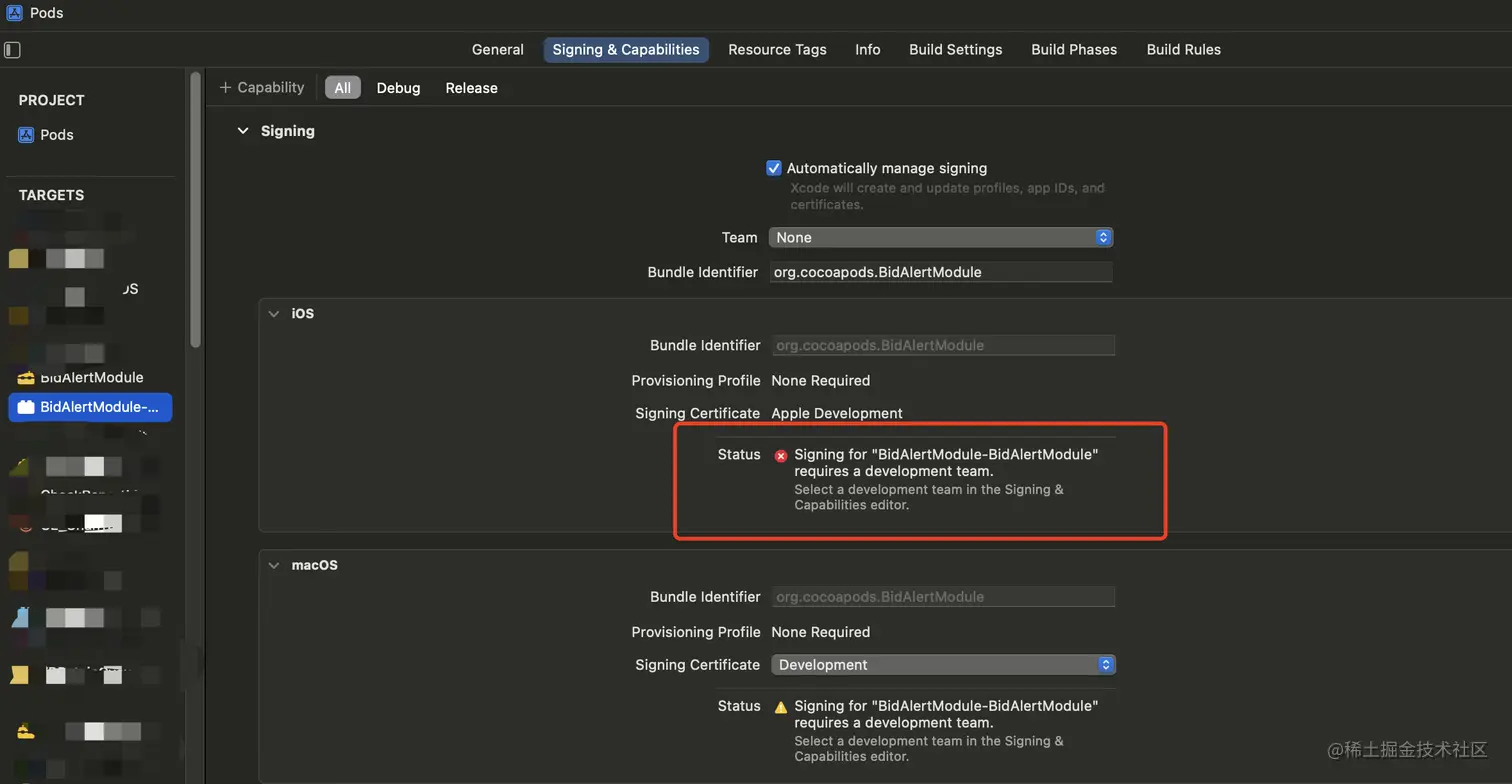1512x784 pixels.
Task: Collapse the iOS signing section
Action: click(273, 313)
